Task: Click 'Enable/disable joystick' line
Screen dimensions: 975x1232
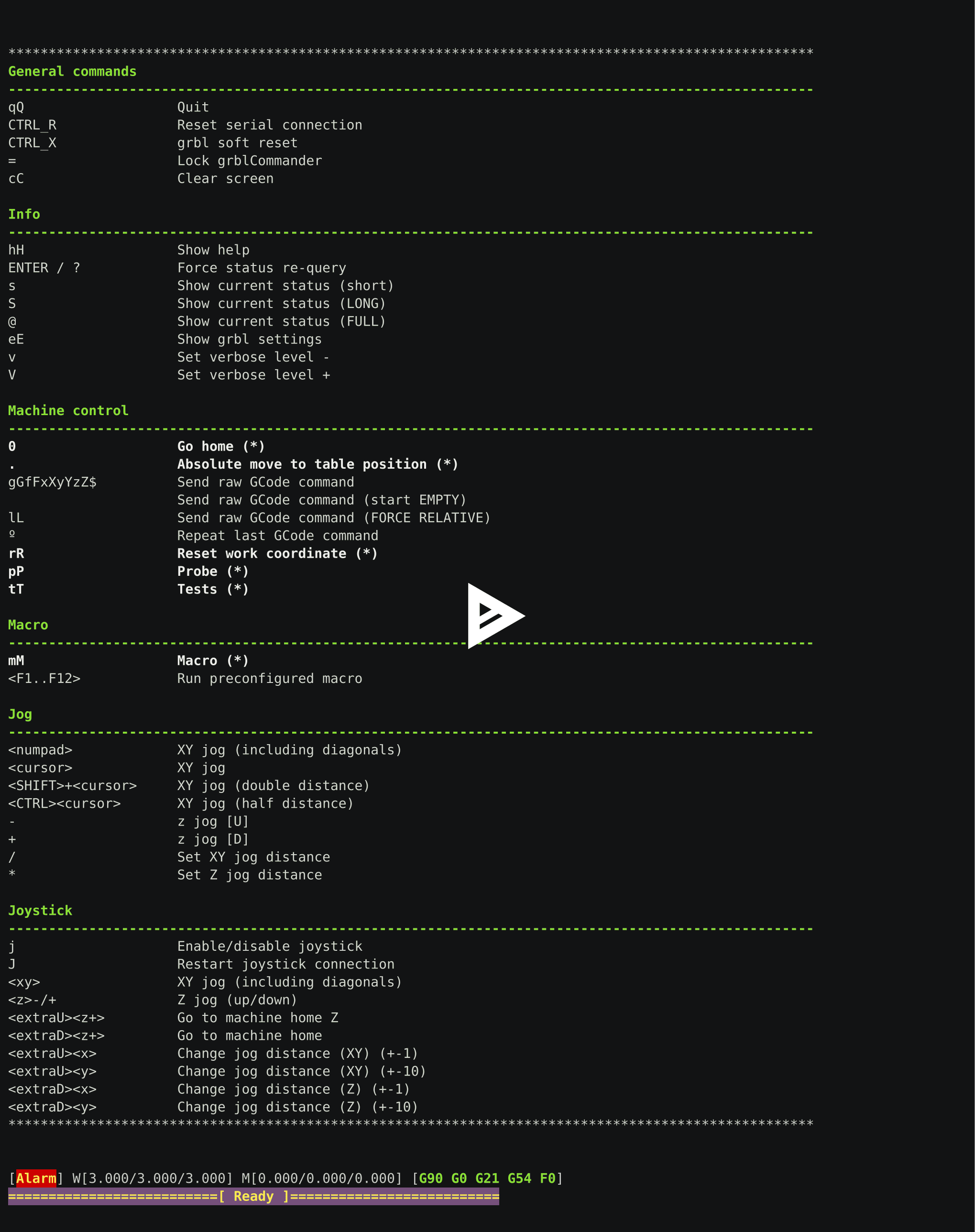Action: (x=269, y=946)
